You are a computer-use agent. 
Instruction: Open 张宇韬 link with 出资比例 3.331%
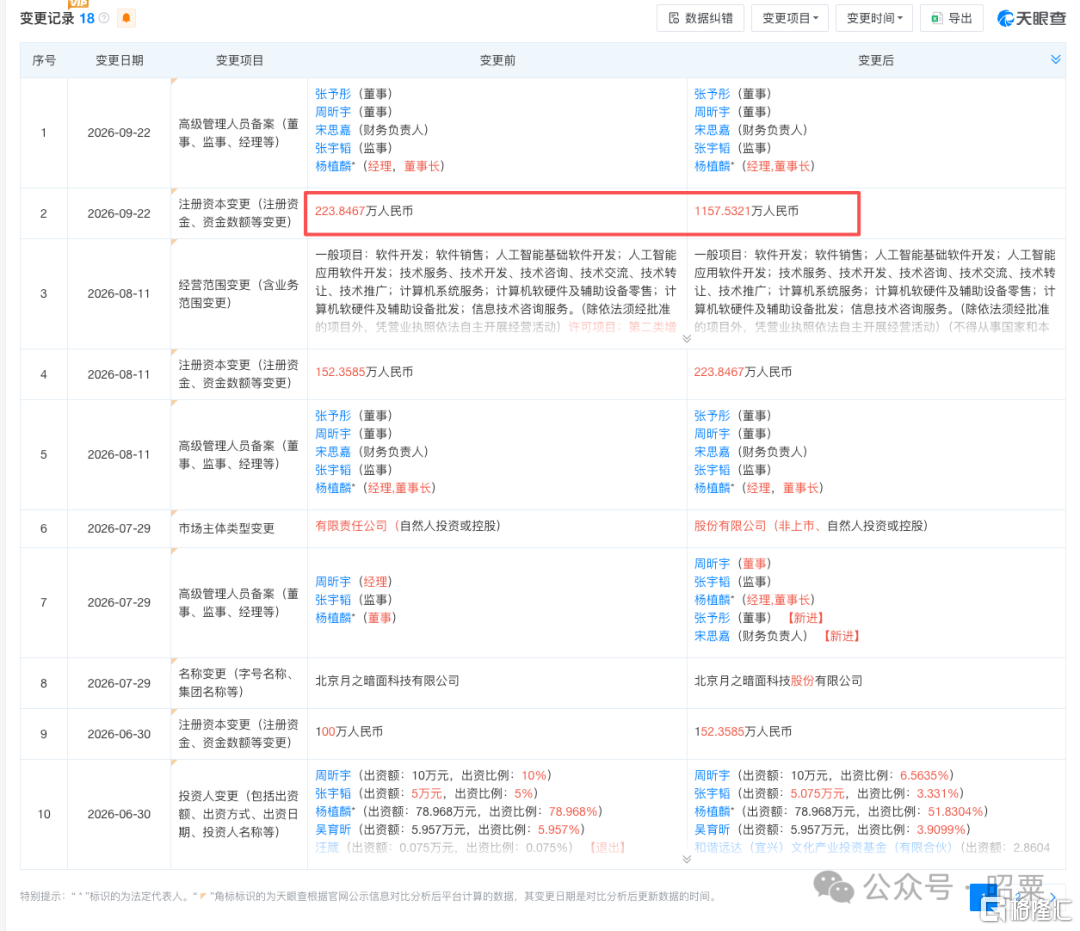point(712,794)
